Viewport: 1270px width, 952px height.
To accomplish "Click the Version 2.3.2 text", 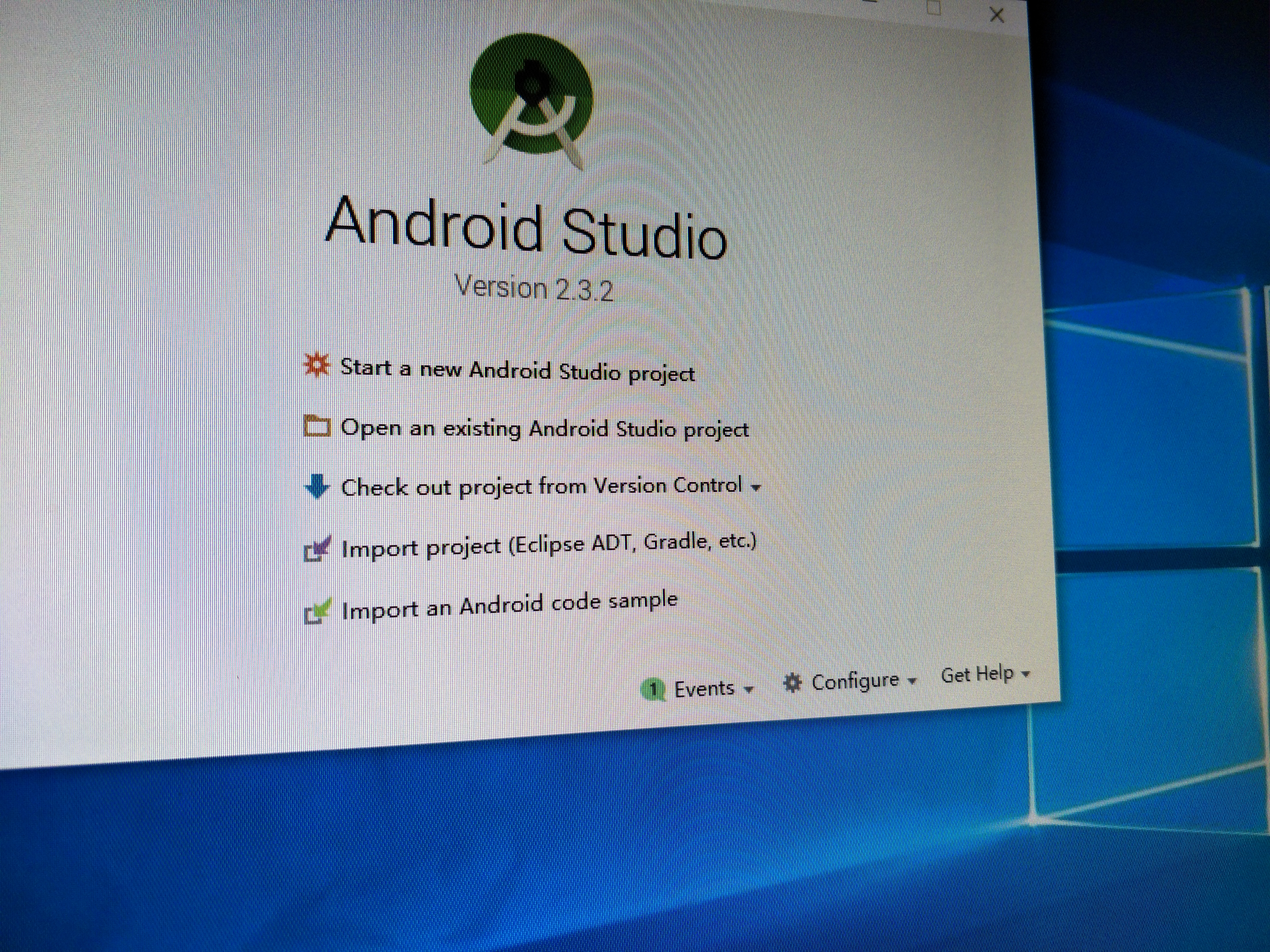I will click(534, 288).
